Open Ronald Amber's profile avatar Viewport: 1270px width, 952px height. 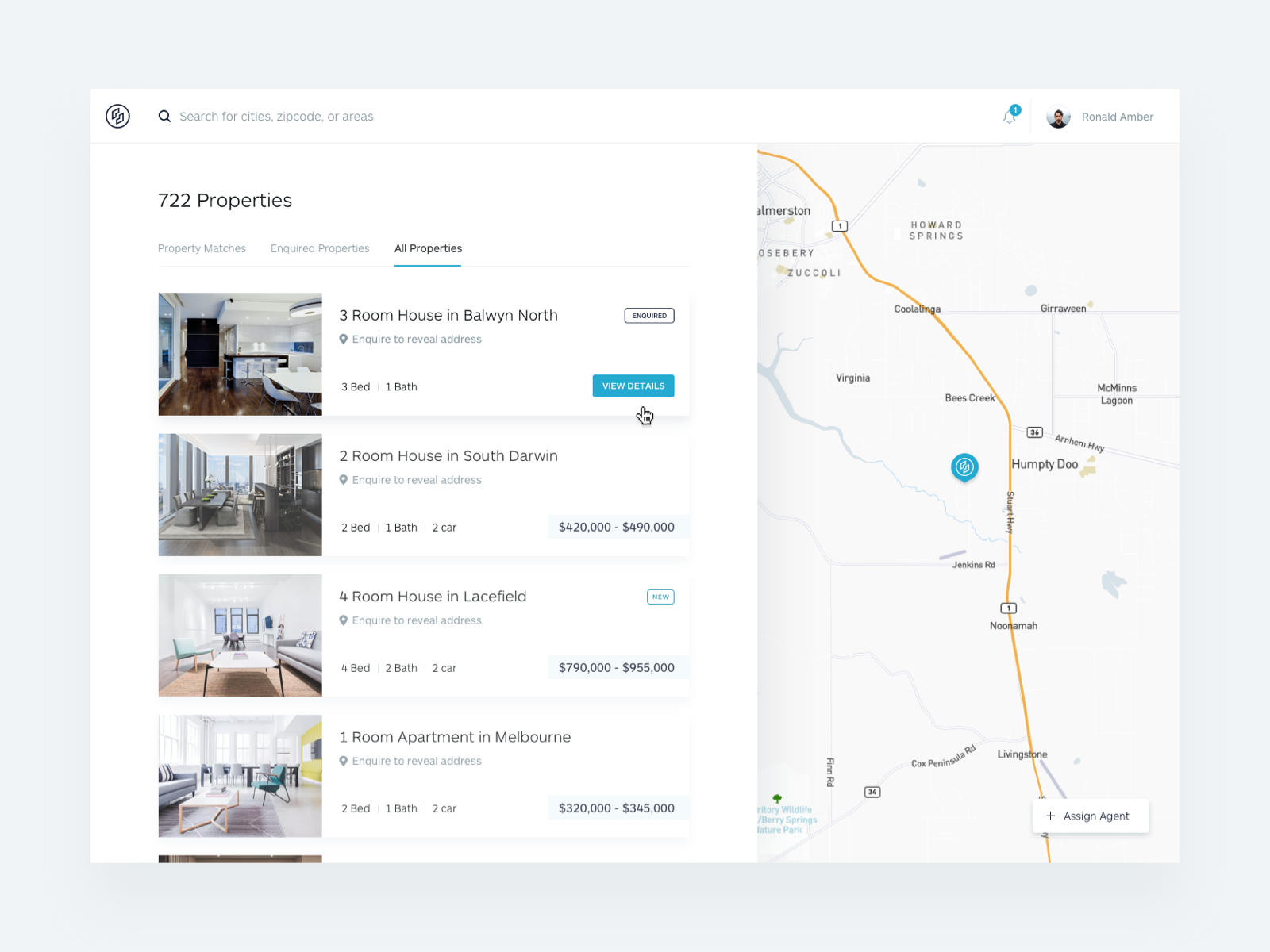(x=1059, y=116)
